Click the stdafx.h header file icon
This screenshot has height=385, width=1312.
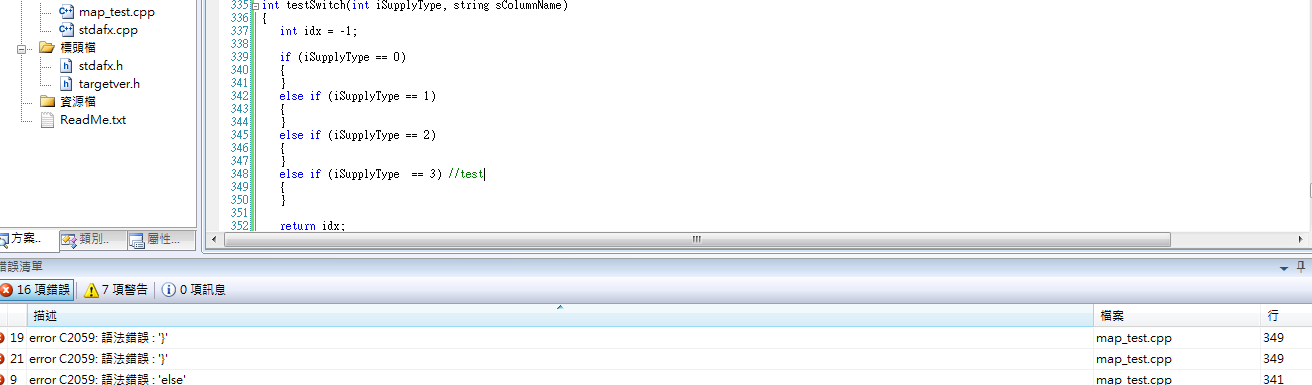(x=67, y=66)
